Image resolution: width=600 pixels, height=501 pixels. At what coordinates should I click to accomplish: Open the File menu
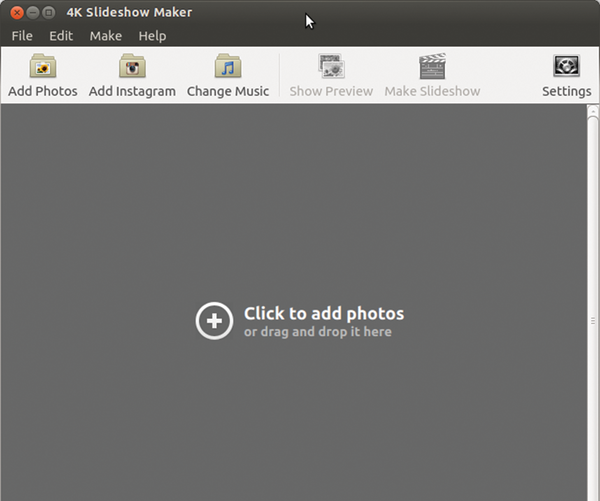(x=22, y=36)
